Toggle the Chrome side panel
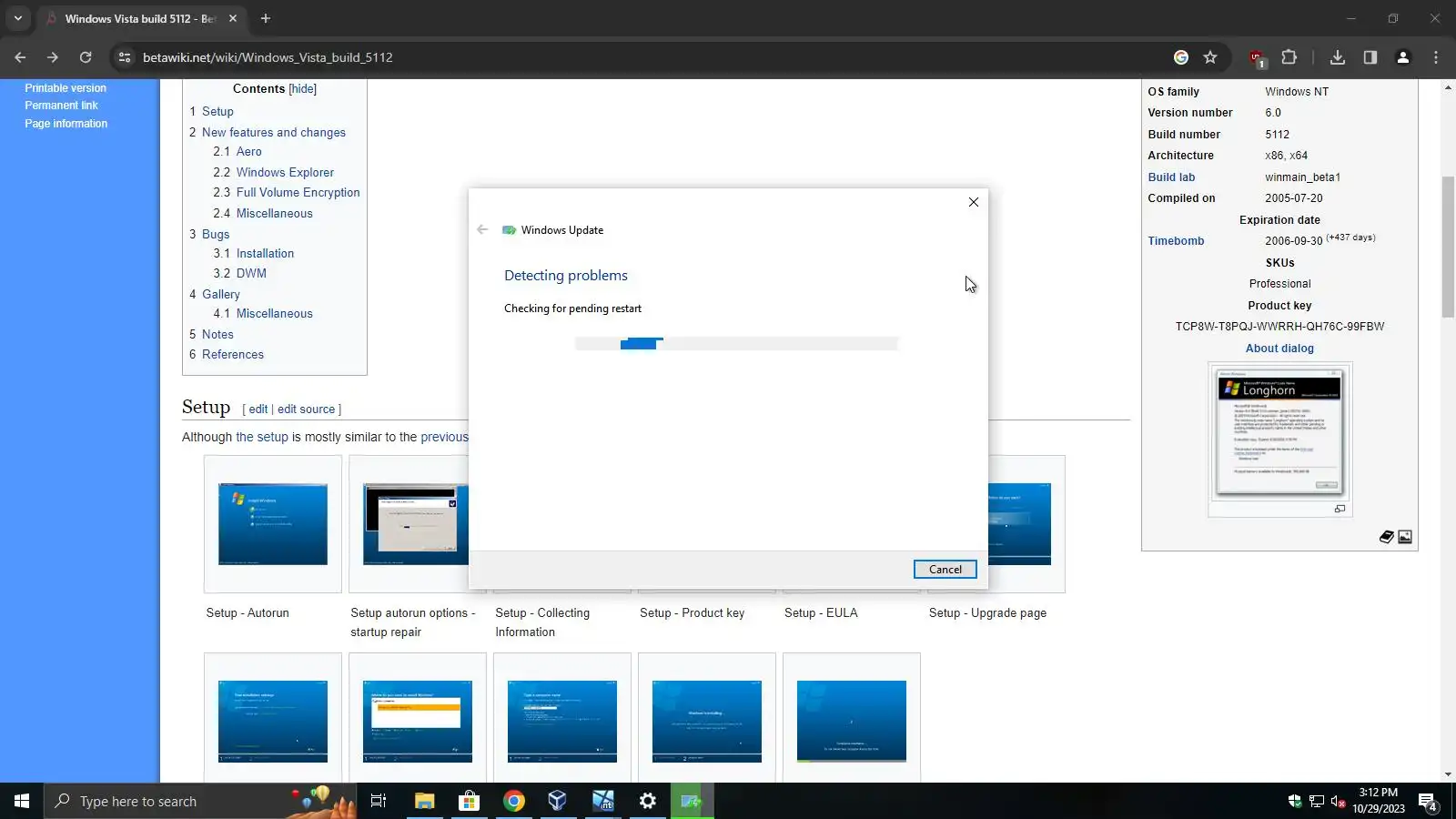This screenshot has width=1456, height=819. click(x=1370, y=57)
